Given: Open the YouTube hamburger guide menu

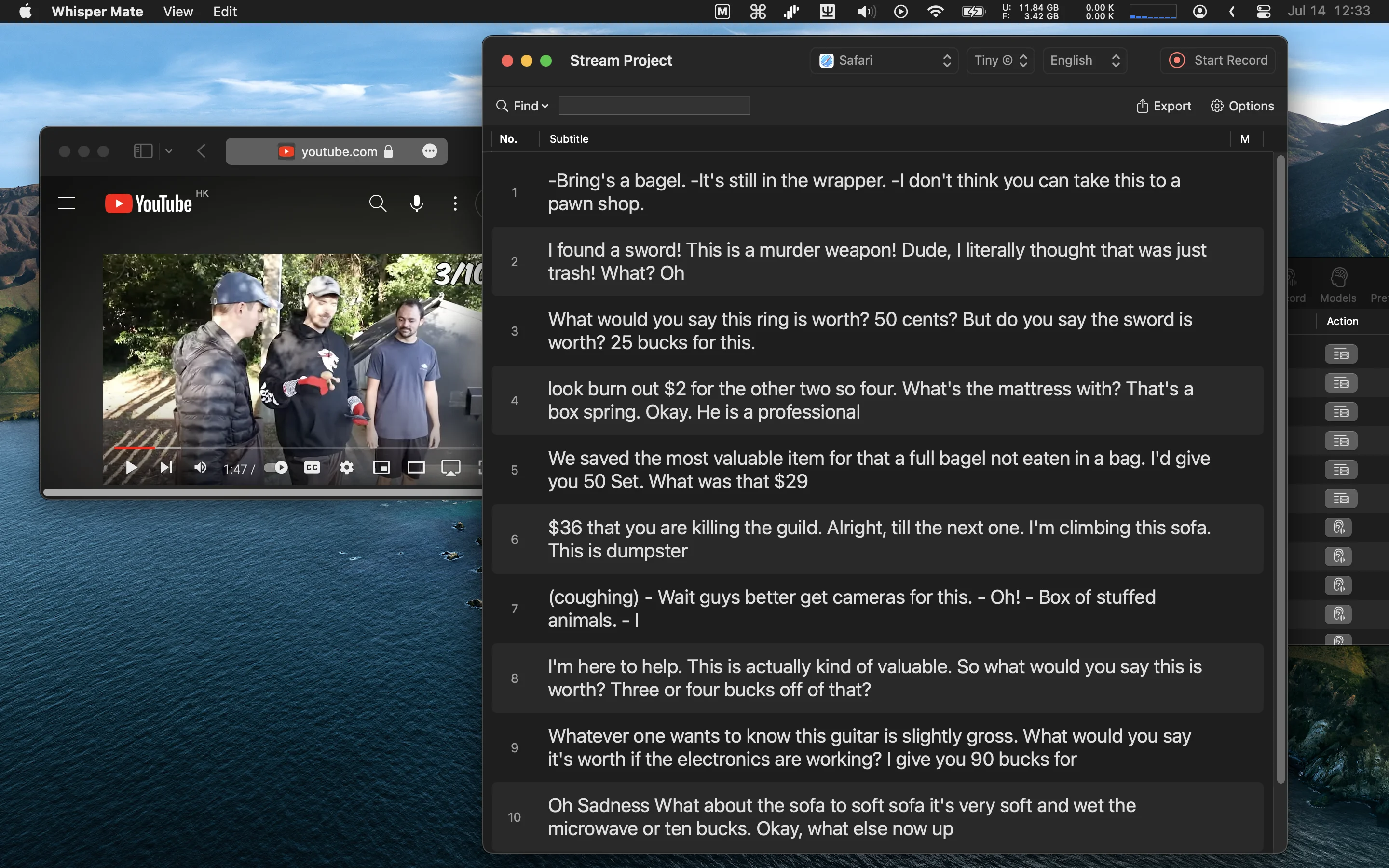Looking at the screenshot, I should pos(67,203).
